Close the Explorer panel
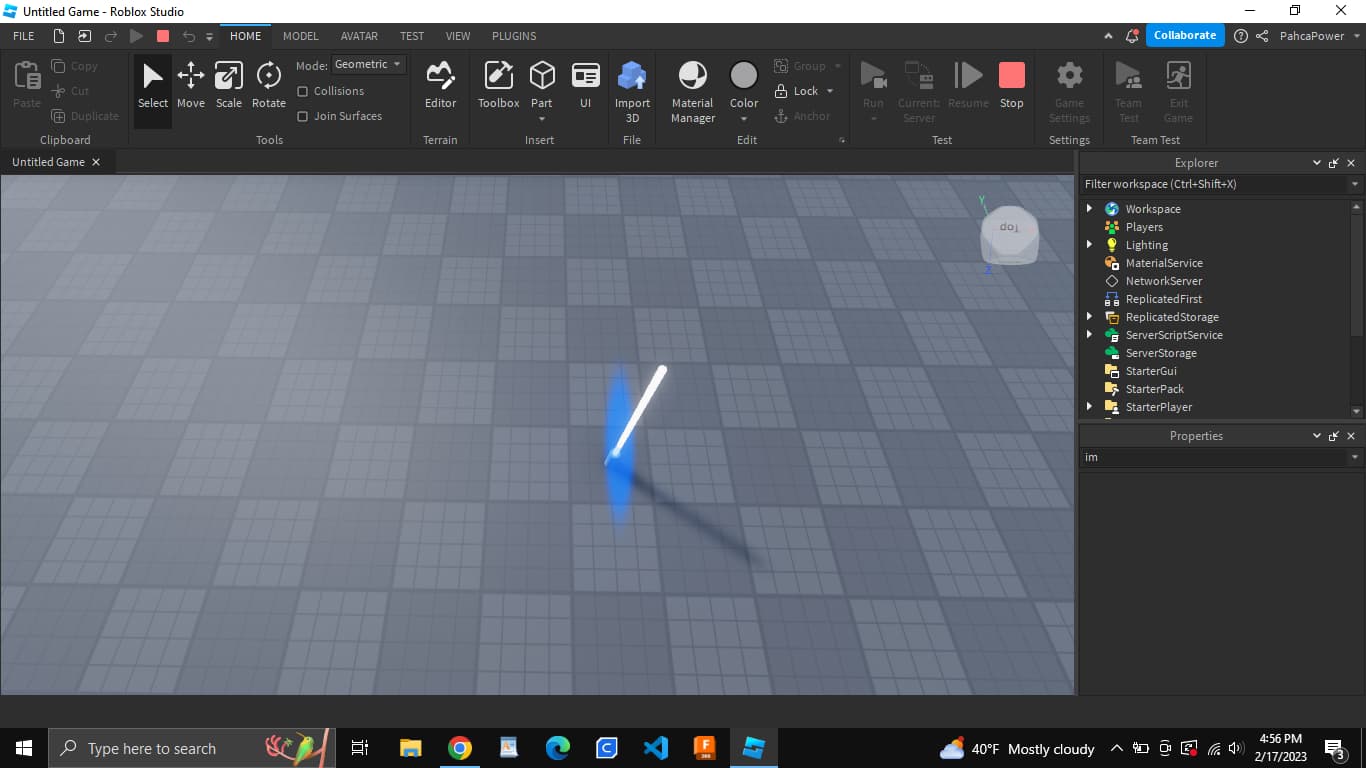The image size is (1366, 768). [x=1351, y=163]
